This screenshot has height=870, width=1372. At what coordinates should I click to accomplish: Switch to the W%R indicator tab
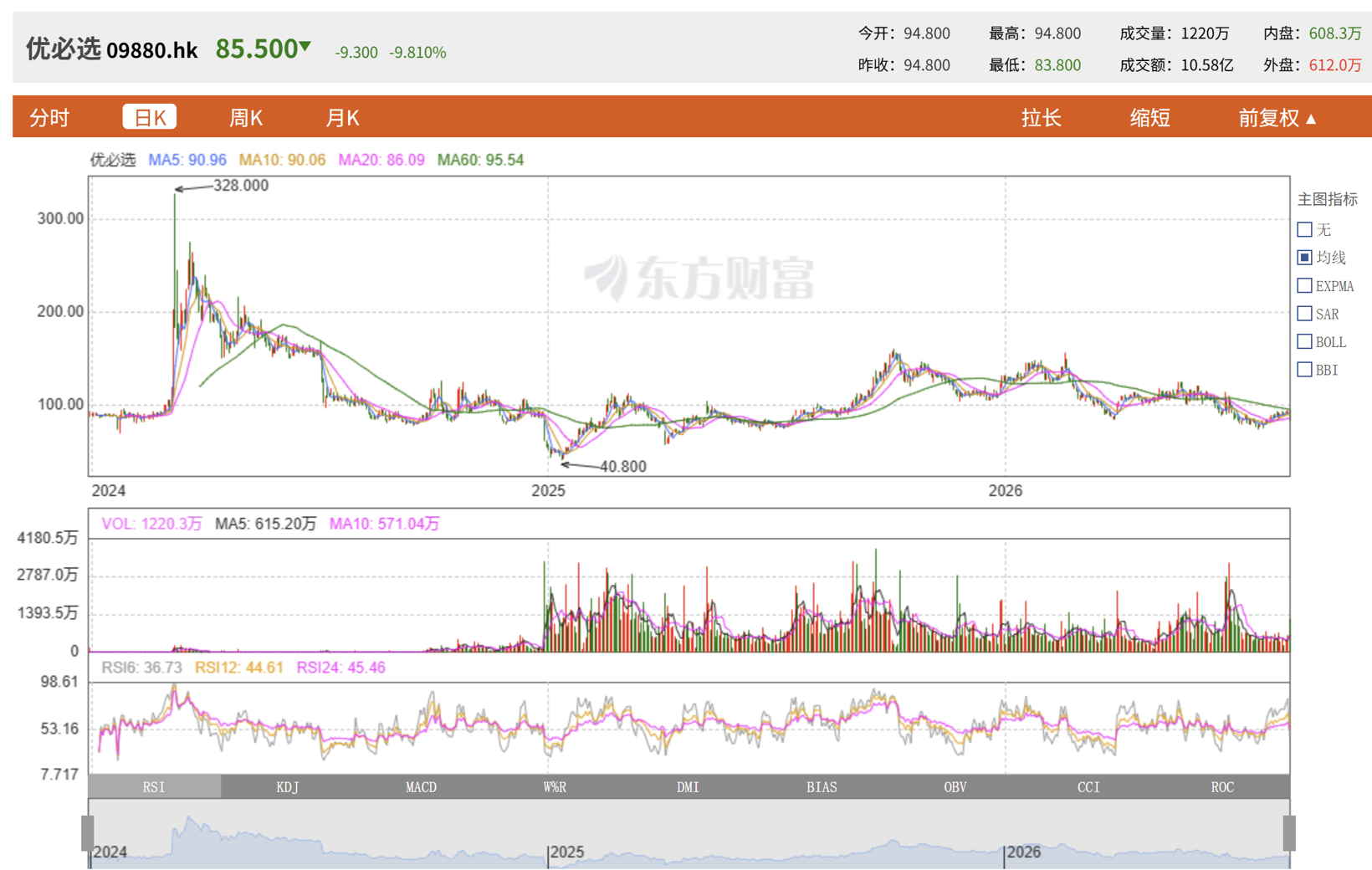point(555,786)
